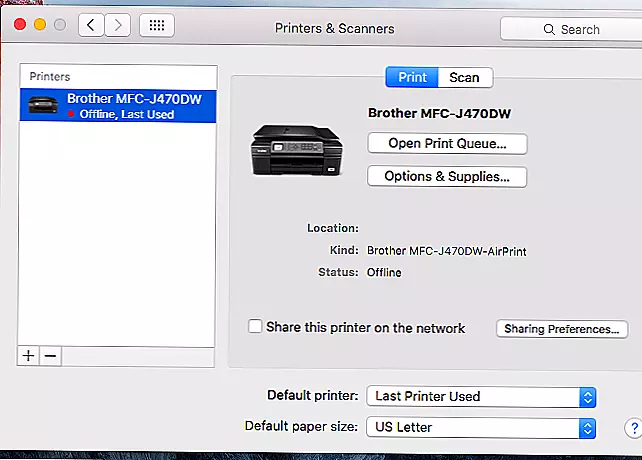The image size is (642, 460).
Task: Open the Default printer dropdown
Action: (x=482, y=396)
